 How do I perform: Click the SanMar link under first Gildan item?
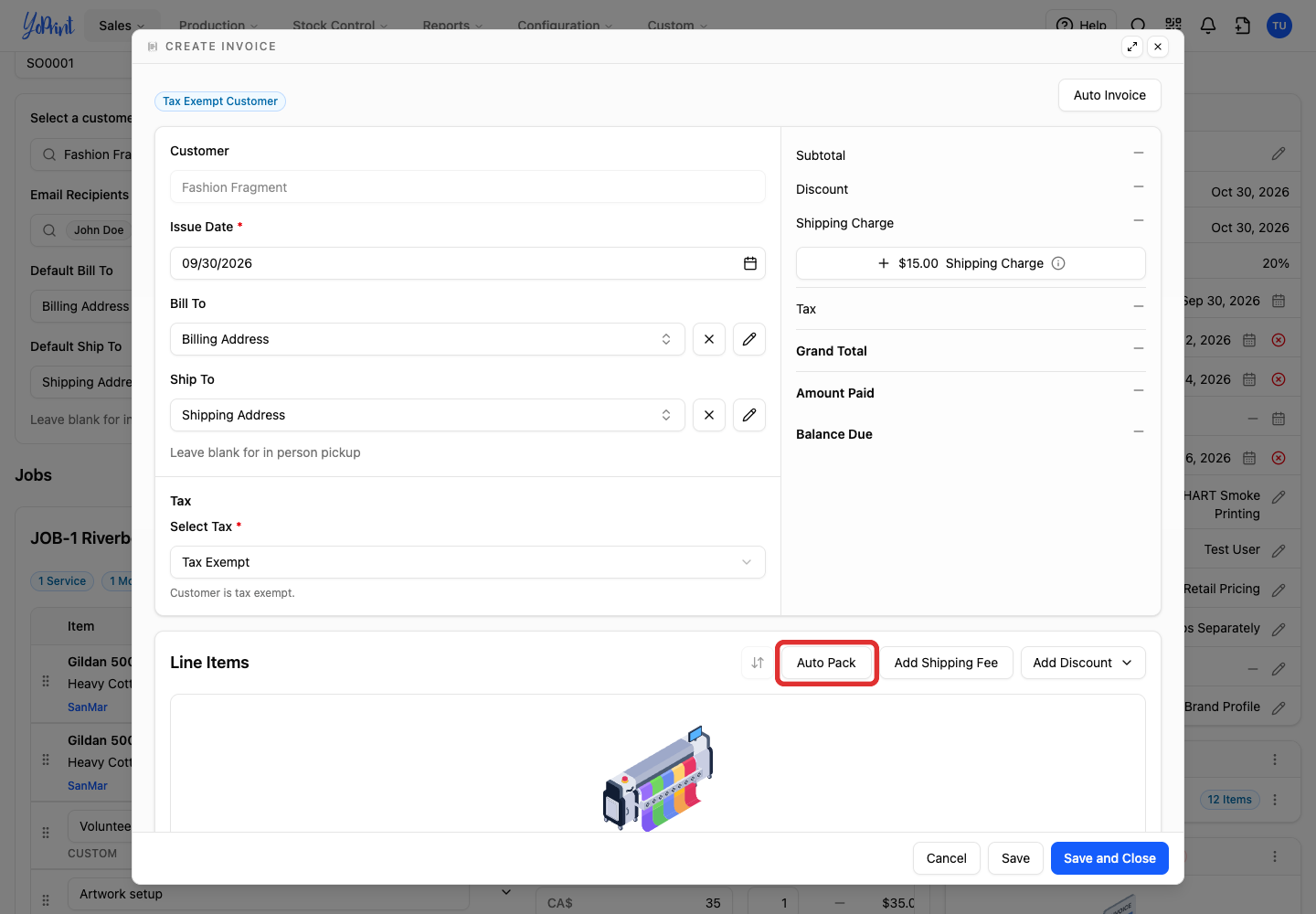[x=88, y=707]
